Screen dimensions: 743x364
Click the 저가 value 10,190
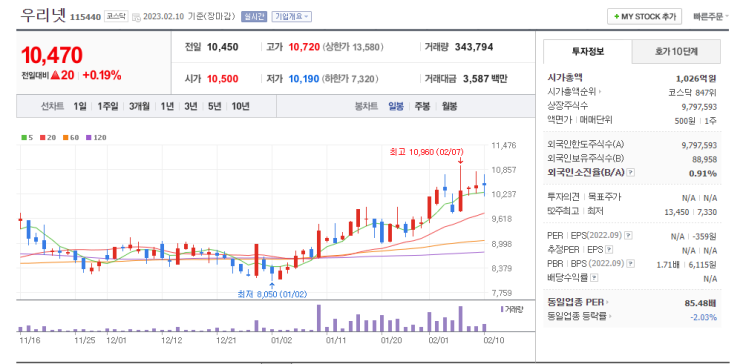(304, 79)
